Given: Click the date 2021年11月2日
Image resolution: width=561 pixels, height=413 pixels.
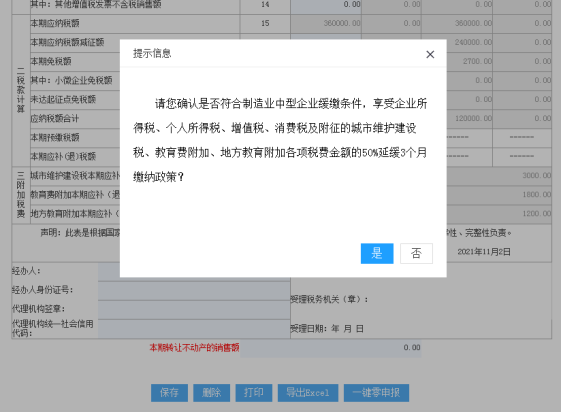Looking at the screenshot, I should (484, 252).
